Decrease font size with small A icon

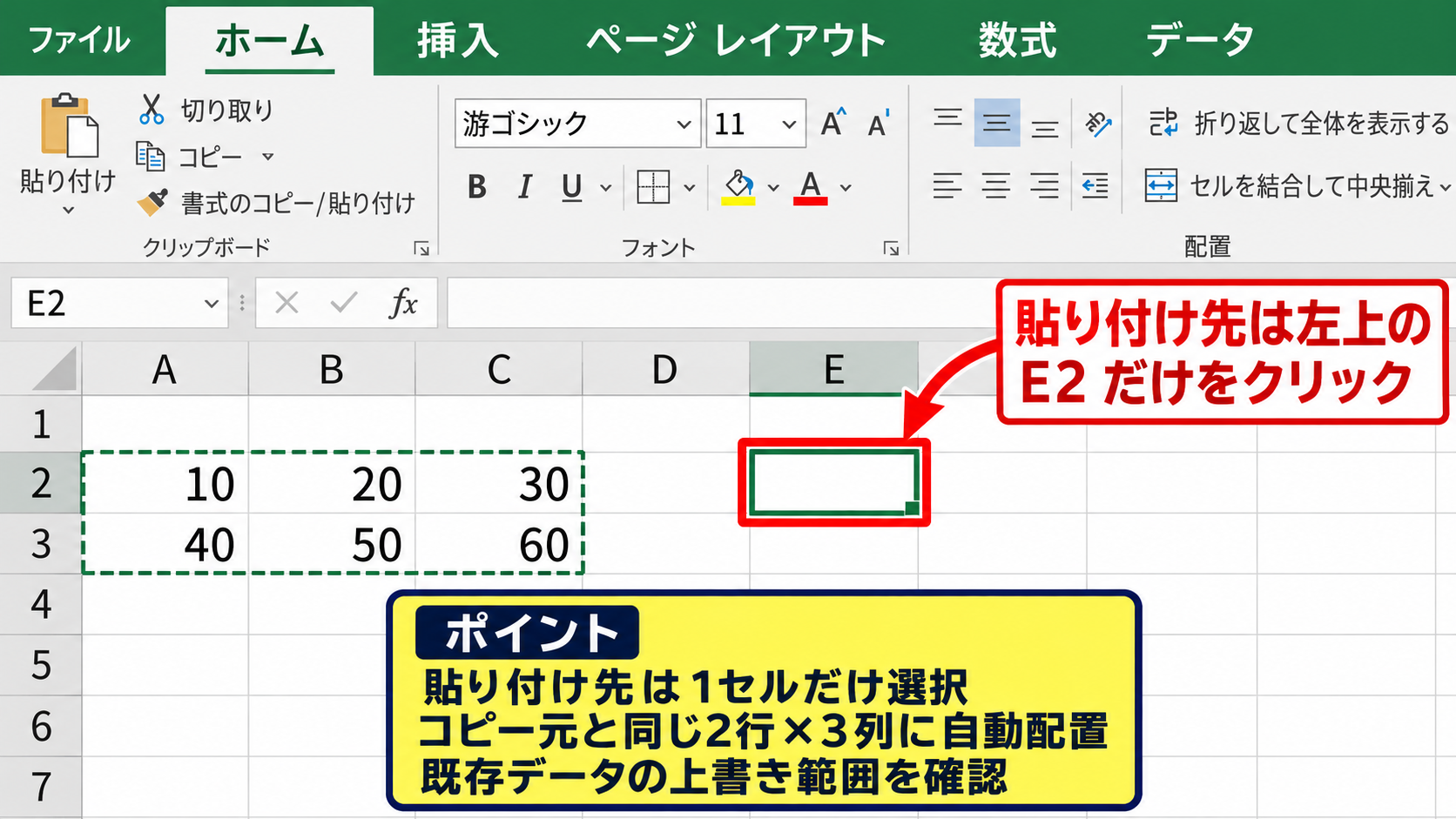[x=879, y=124]
